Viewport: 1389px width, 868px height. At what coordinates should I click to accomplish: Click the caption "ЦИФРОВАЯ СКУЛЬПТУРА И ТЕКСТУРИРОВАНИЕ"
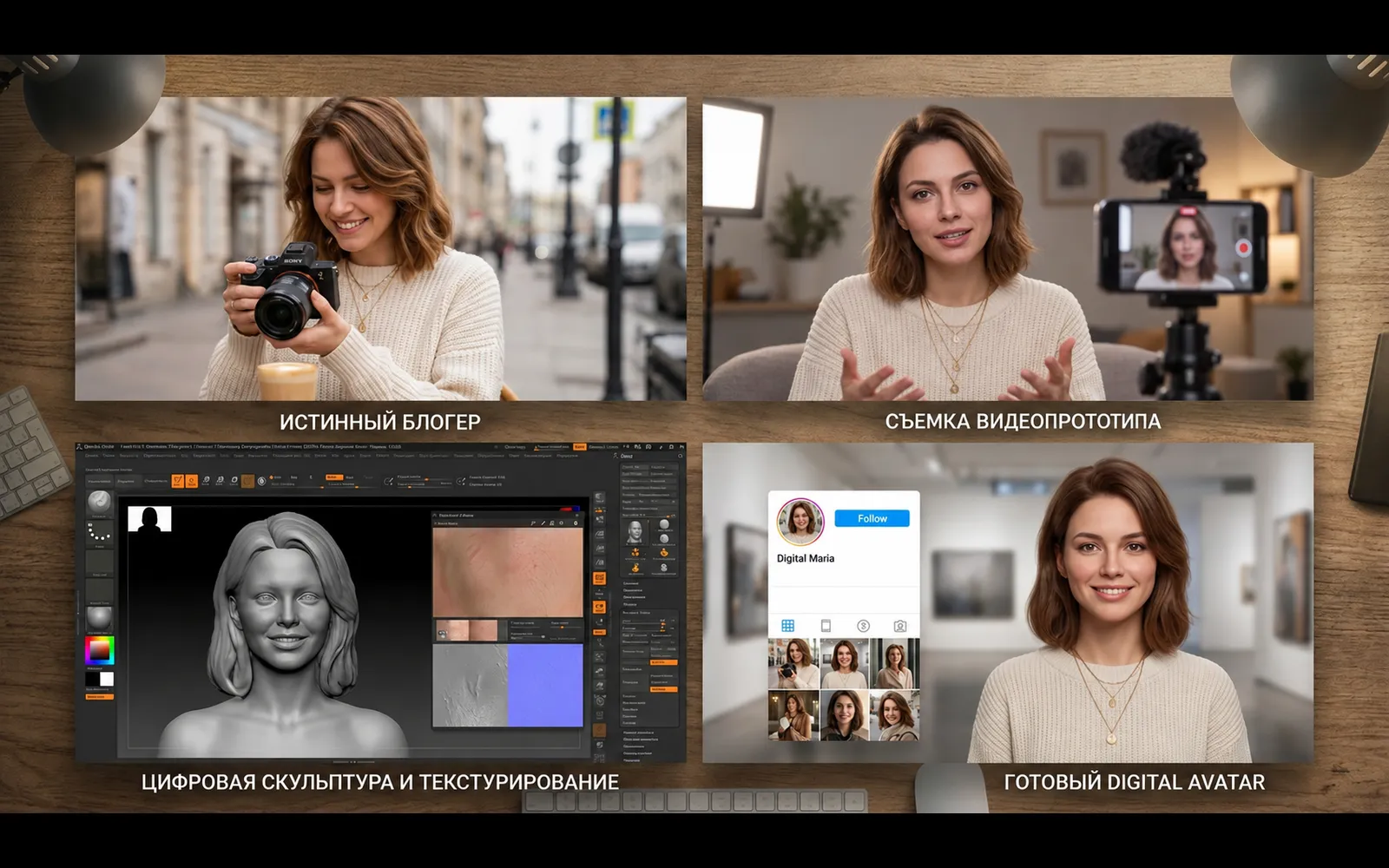[x=380, y=782]
